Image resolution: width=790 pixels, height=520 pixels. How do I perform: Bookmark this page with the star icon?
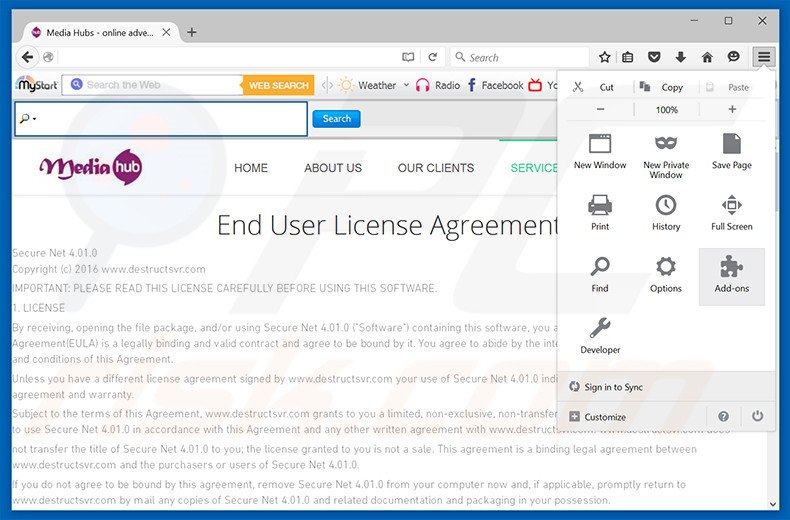tap(605, 57)
